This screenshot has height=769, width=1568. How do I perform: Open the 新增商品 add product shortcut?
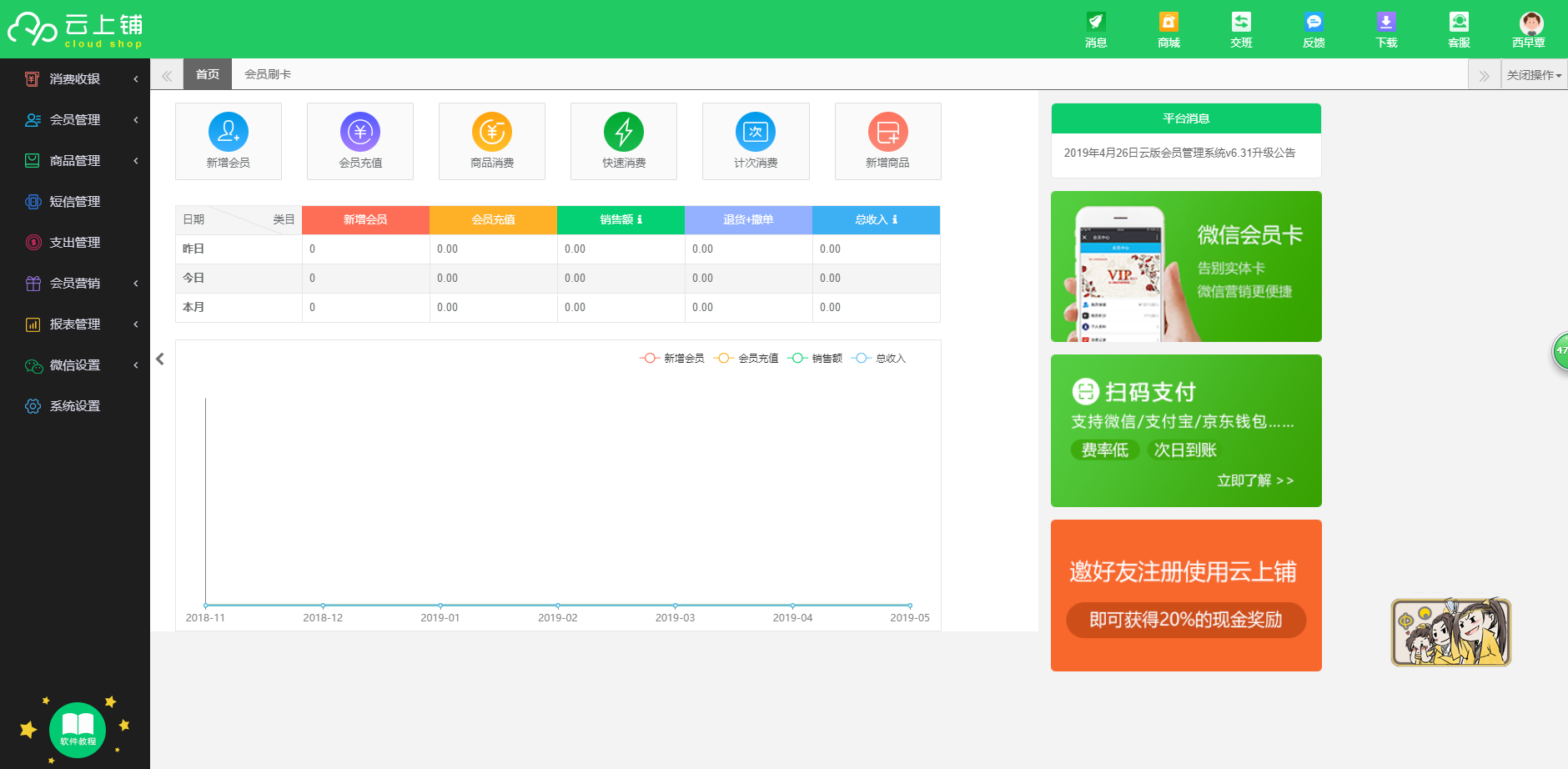coord(887,141)
